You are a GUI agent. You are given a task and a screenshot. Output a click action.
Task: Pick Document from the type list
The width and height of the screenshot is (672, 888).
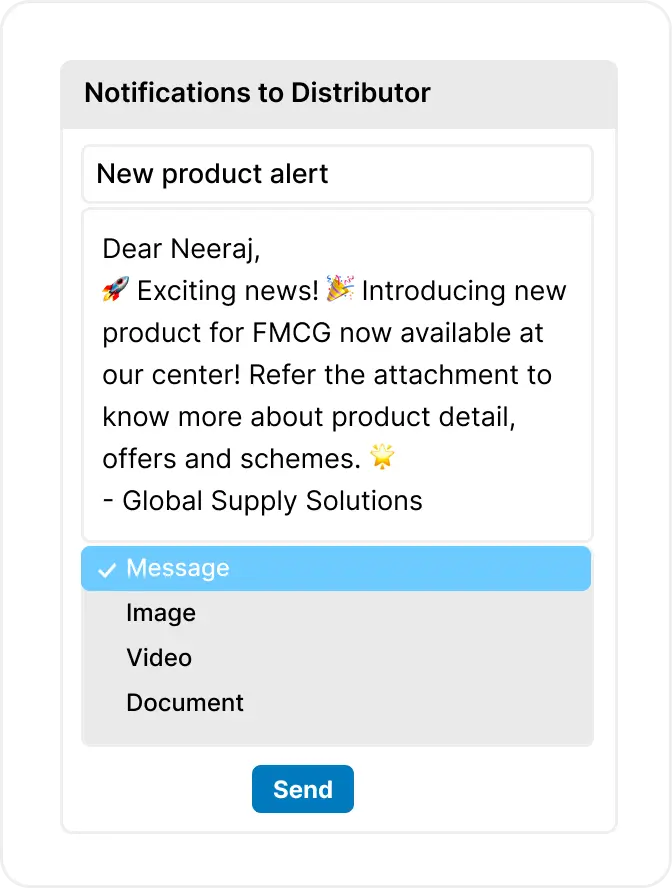[185, 703]
